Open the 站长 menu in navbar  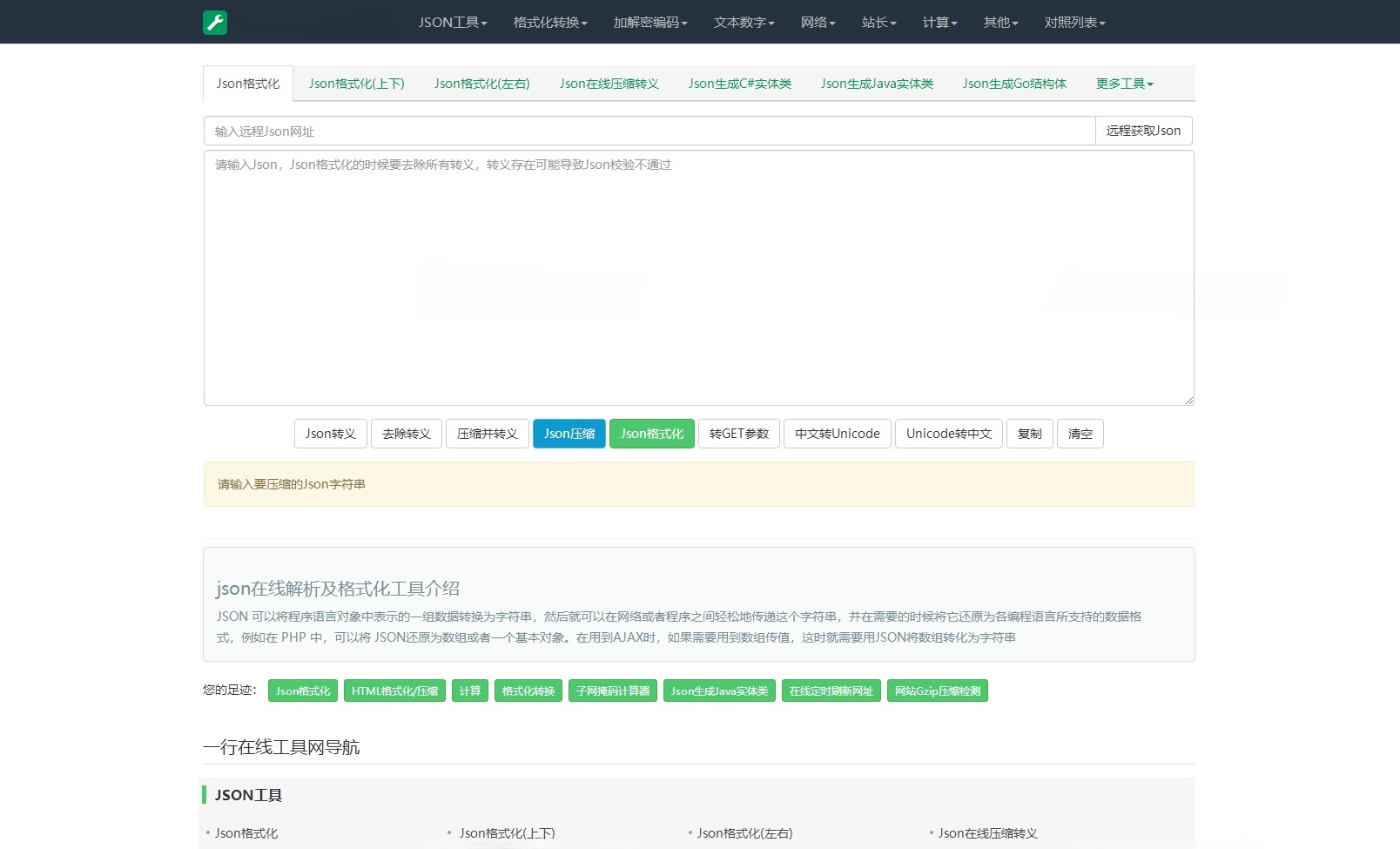[878, 23]
